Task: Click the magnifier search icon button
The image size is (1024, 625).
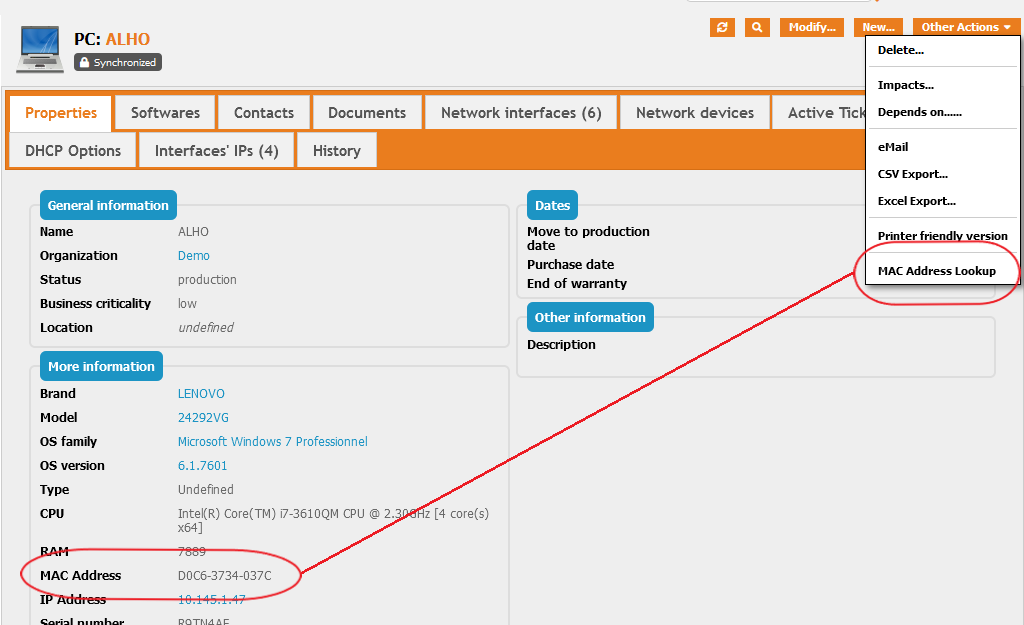Action: point(757,27)
